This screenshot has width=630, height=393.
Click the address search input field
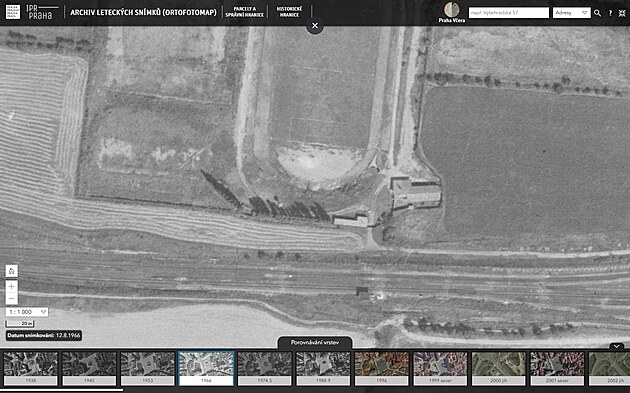[509, 13]
